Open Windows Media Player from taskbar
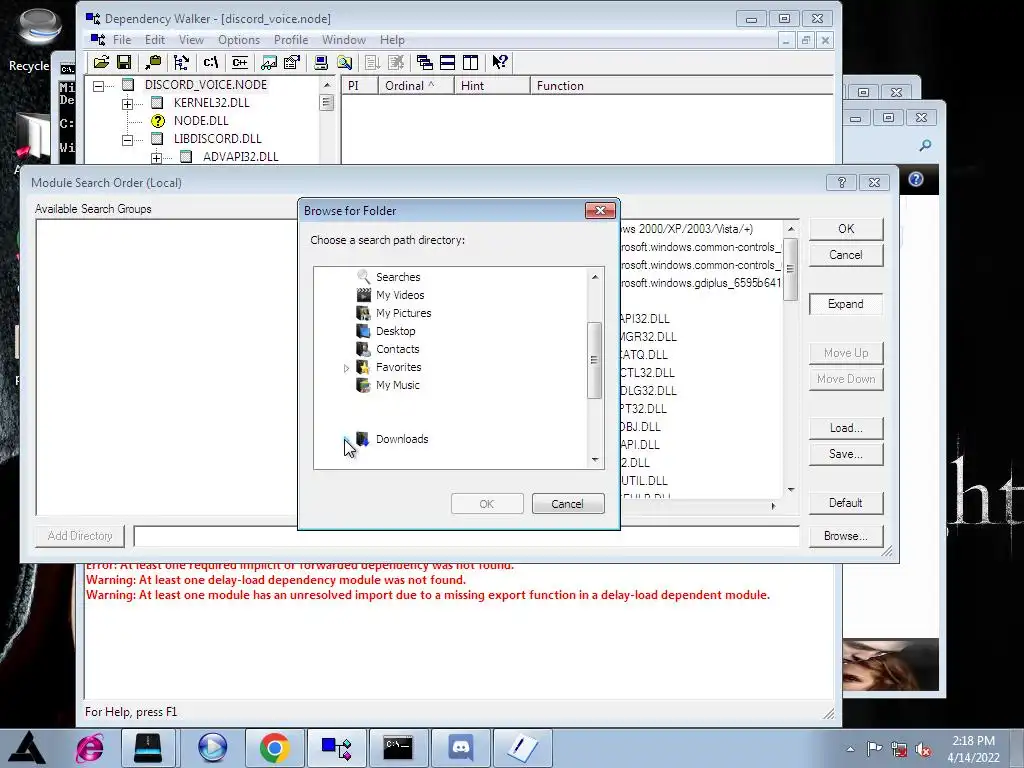1024x768 pixels. point(212,748)
